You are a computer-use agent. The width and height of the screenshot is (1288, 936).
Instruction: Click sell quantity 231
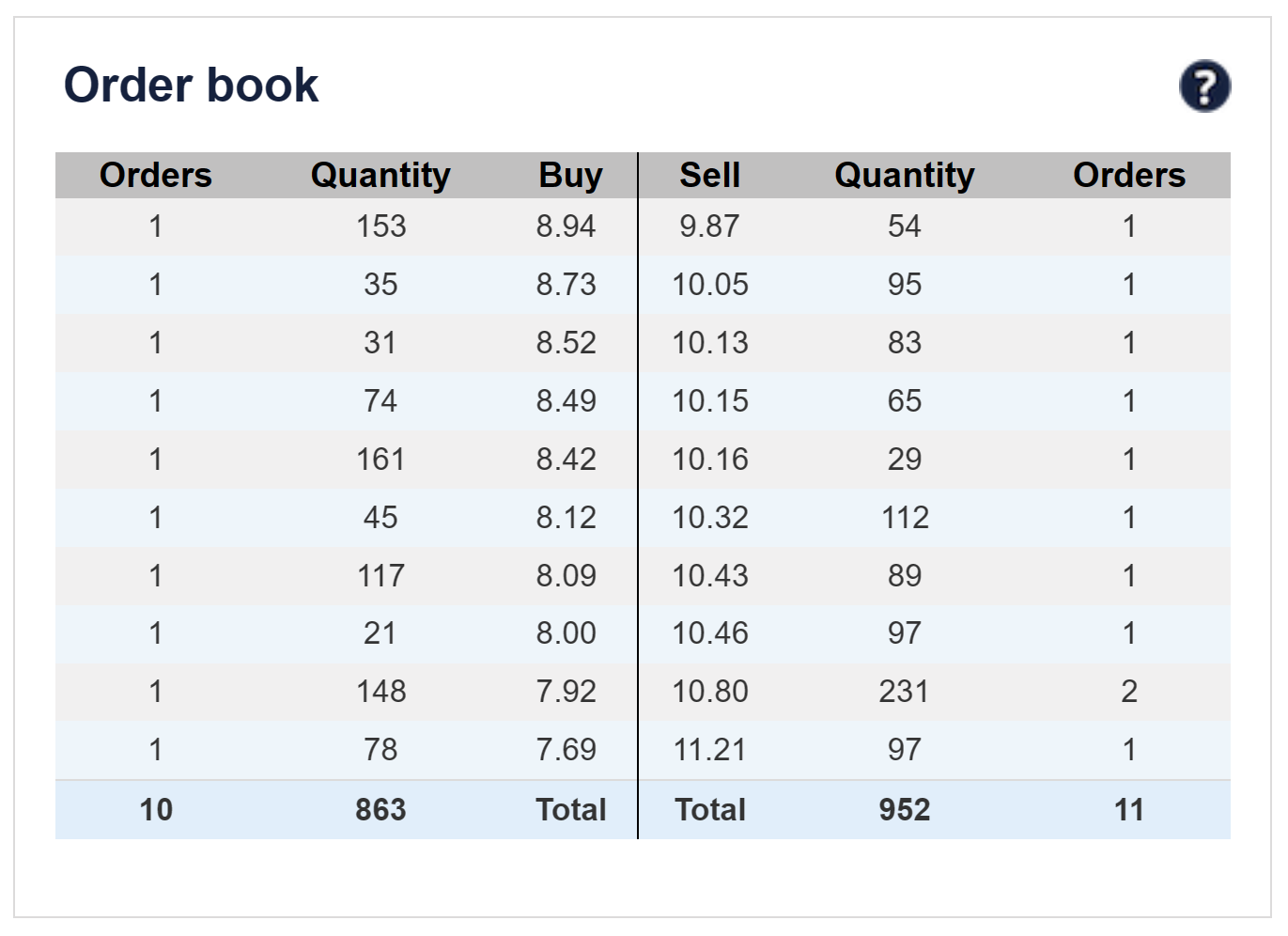coord(905,692)
